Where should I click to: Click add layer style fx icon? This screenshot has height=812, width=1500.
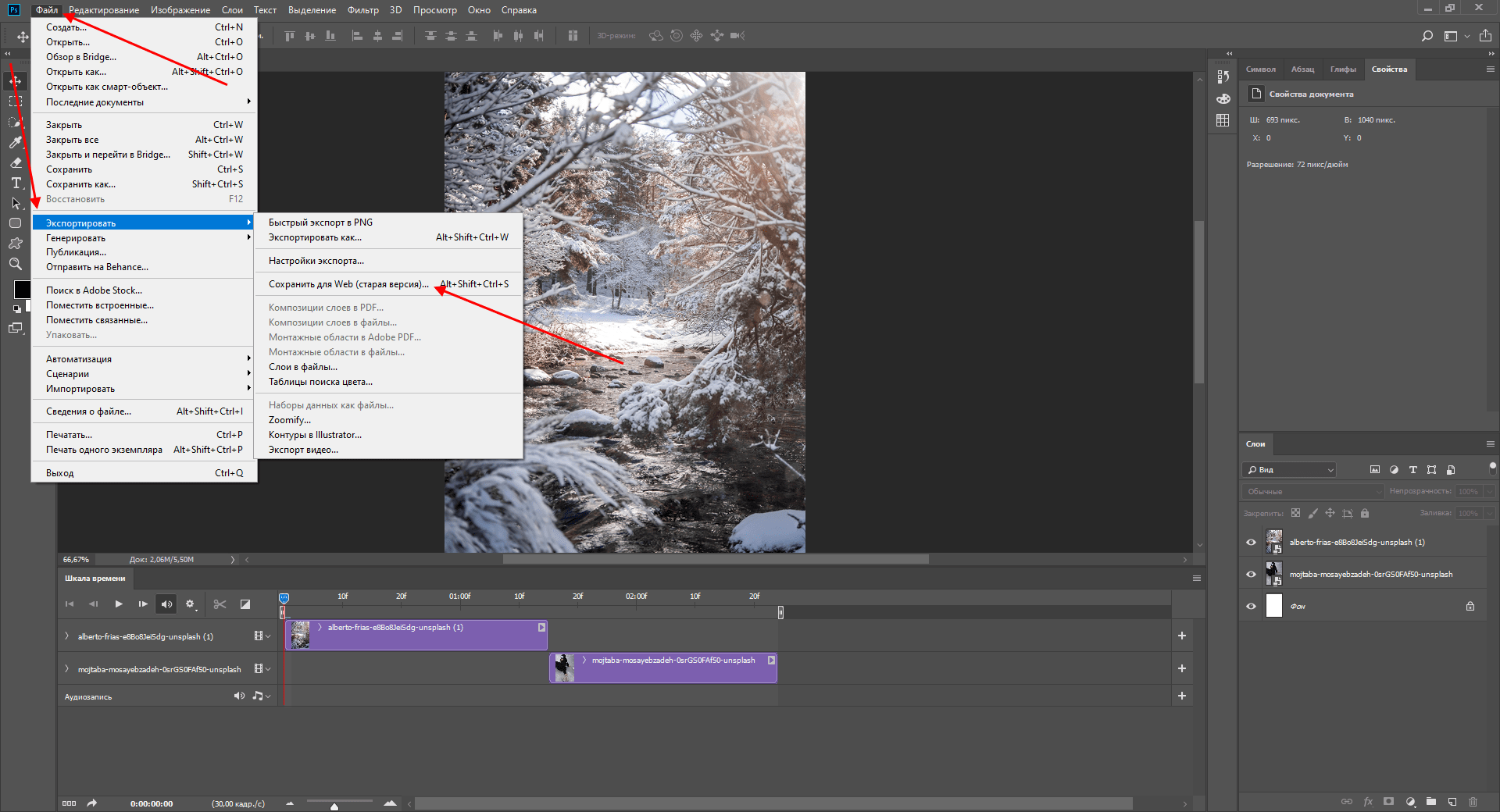1368,801
